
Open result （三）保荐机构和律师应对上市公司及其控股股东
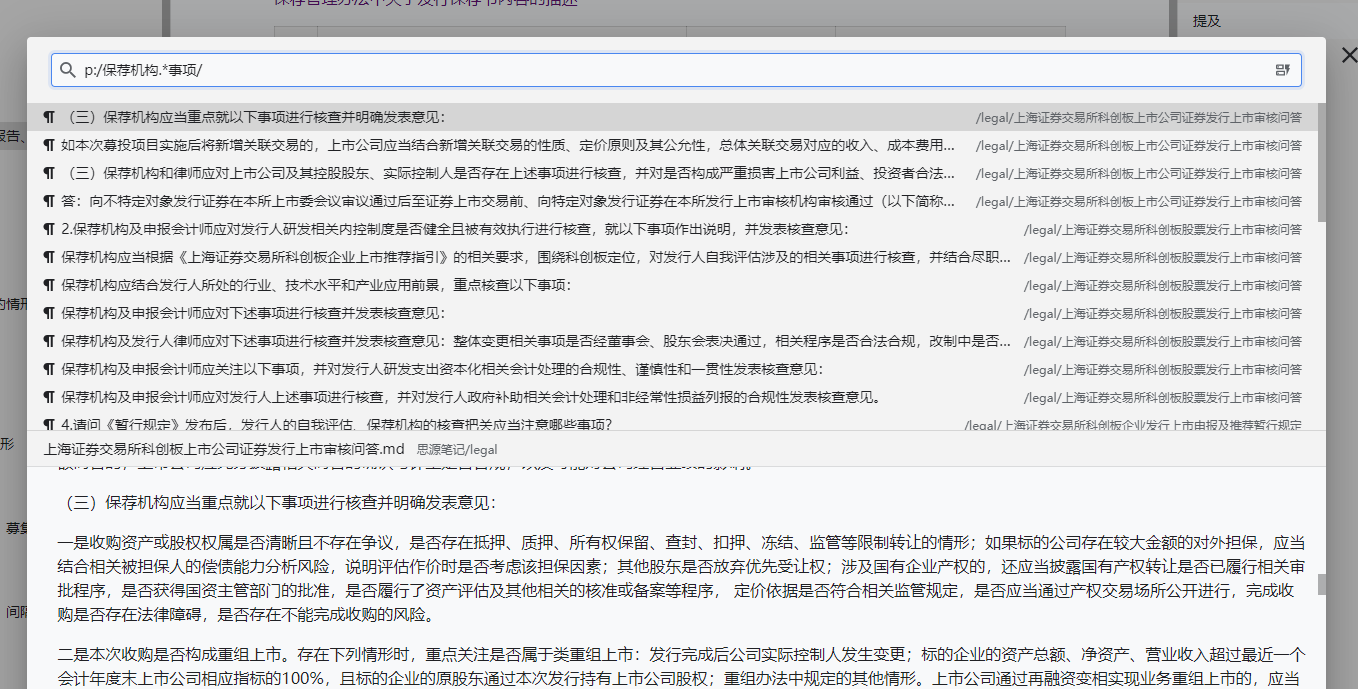pos(672,173)
